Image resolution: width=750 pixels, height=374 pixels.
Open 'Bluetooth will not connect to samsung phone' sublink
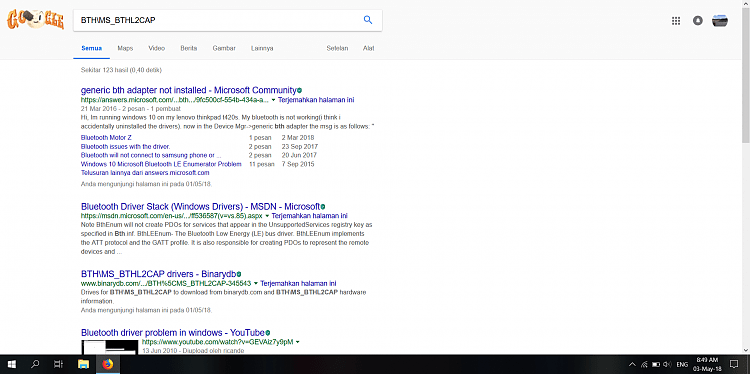pos(151,155)
